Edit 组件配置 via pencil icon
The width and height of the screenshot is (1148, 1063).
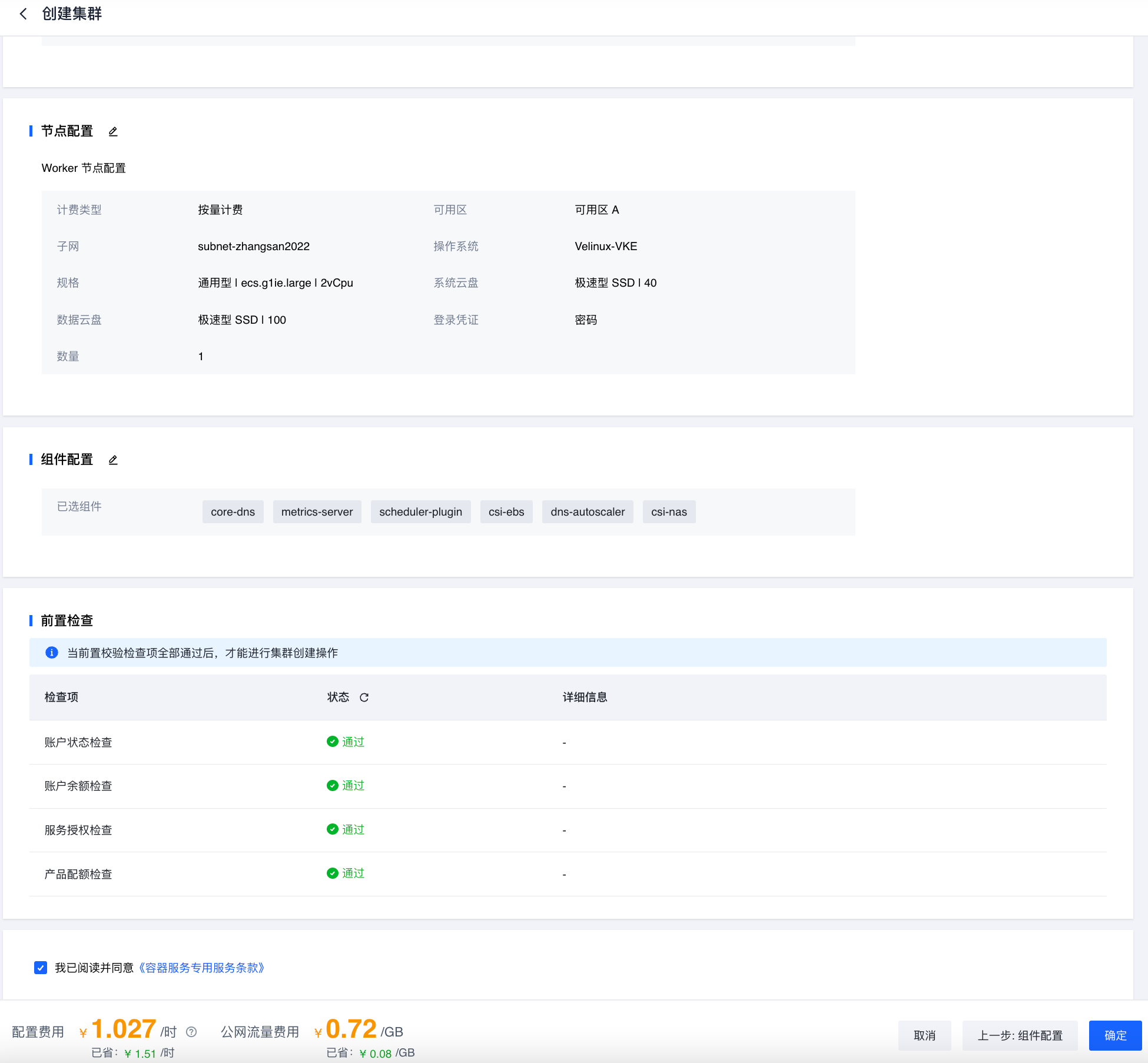(113, 460)
